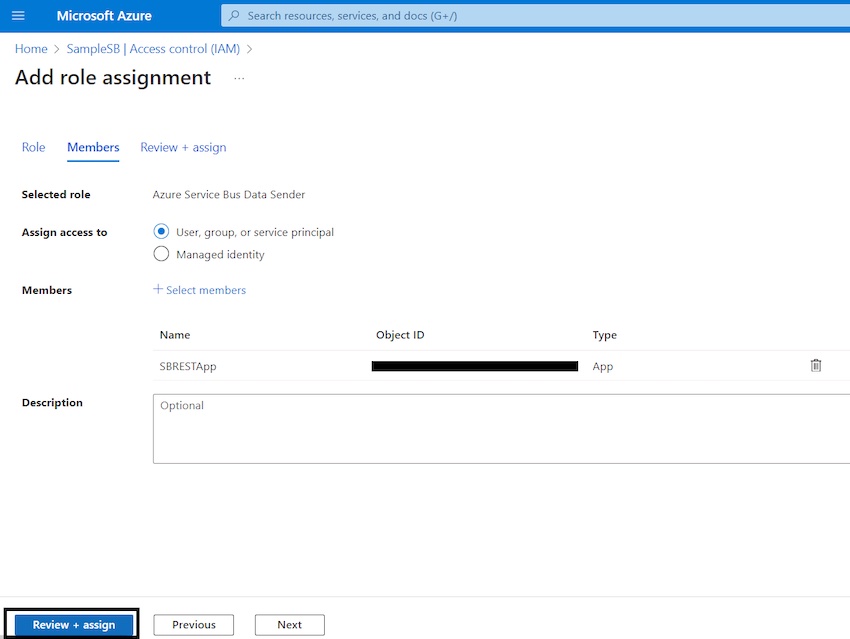Screen dimensions: 850x639
Task: Switch to the Role tab
Action: point(33,147)
